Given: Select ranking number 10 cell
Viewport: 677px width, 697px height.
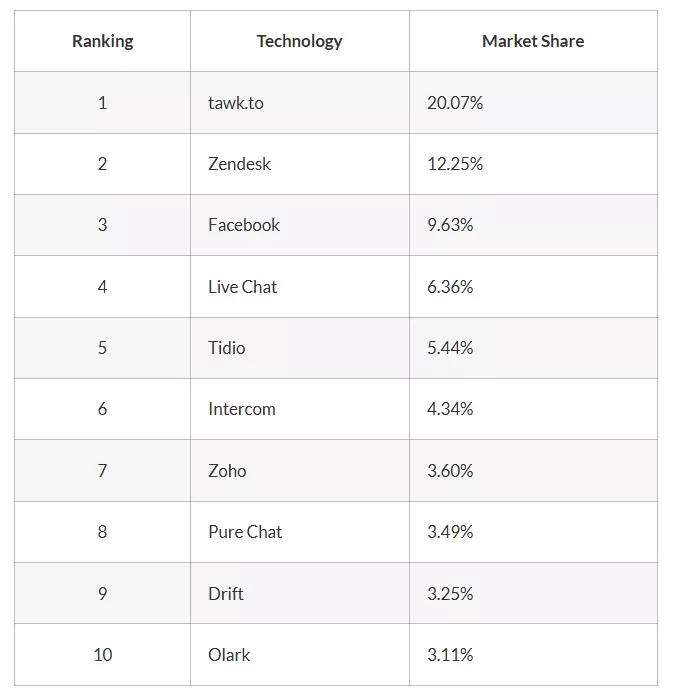Looking at the screenshot, I should pos(102,655).
